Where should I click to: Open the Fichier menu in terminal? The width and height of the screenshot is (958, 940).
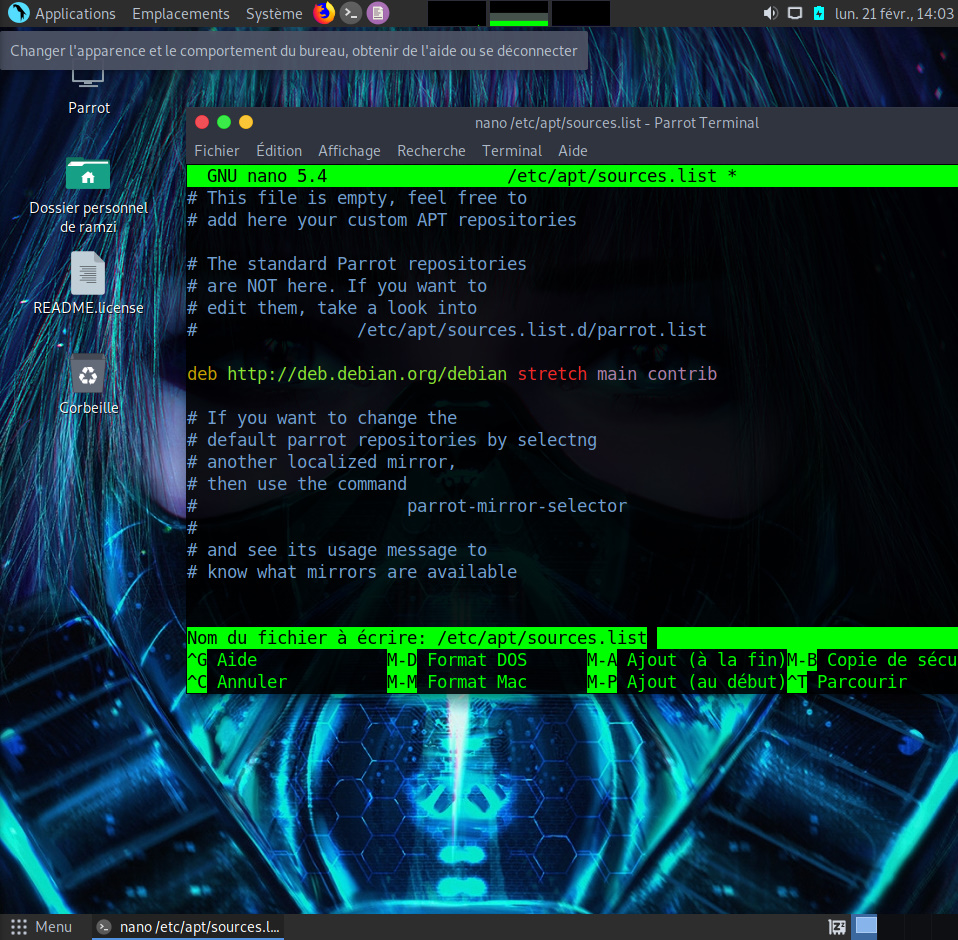click(x=217, y=151)
